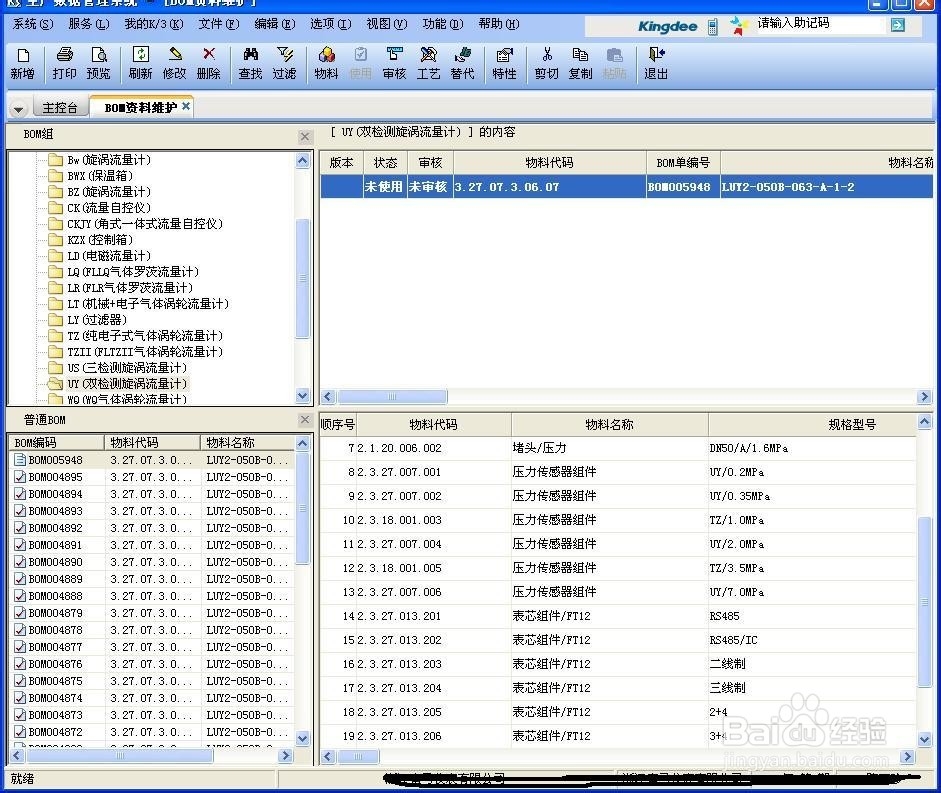Click 普通BOM list scroll-up arrow
Viewport: 941px width, 793px height.
[x=303, y=444]
